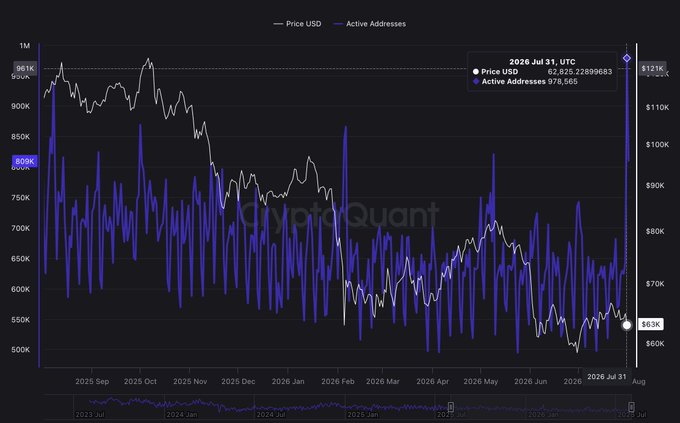Click the 2025 Oct axis label

tap(140, 381)
